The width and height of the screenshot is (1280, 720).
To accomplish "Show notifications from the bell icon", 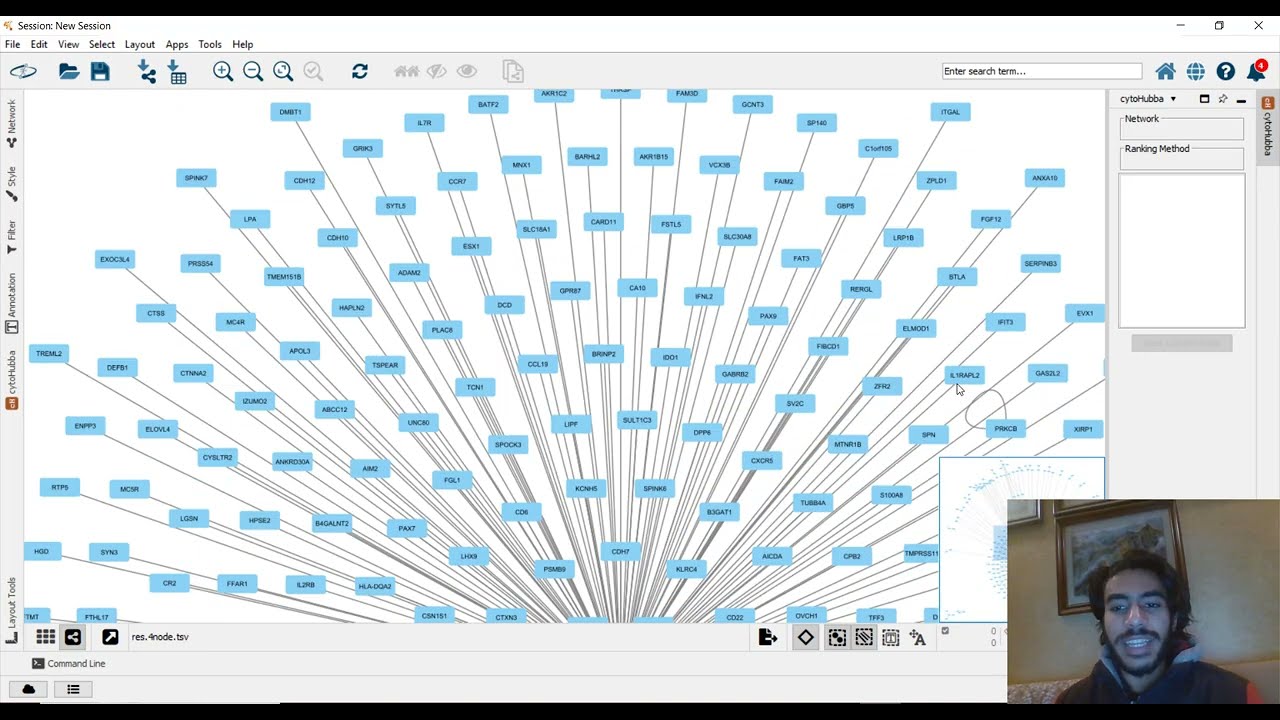I will click(x=1256, y=71).
